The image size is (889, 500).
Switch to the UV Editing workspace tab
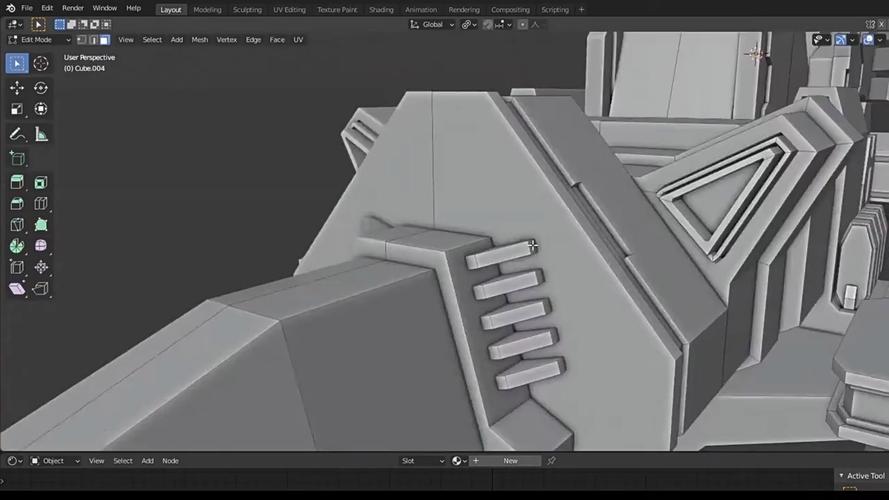coord(289,10)
